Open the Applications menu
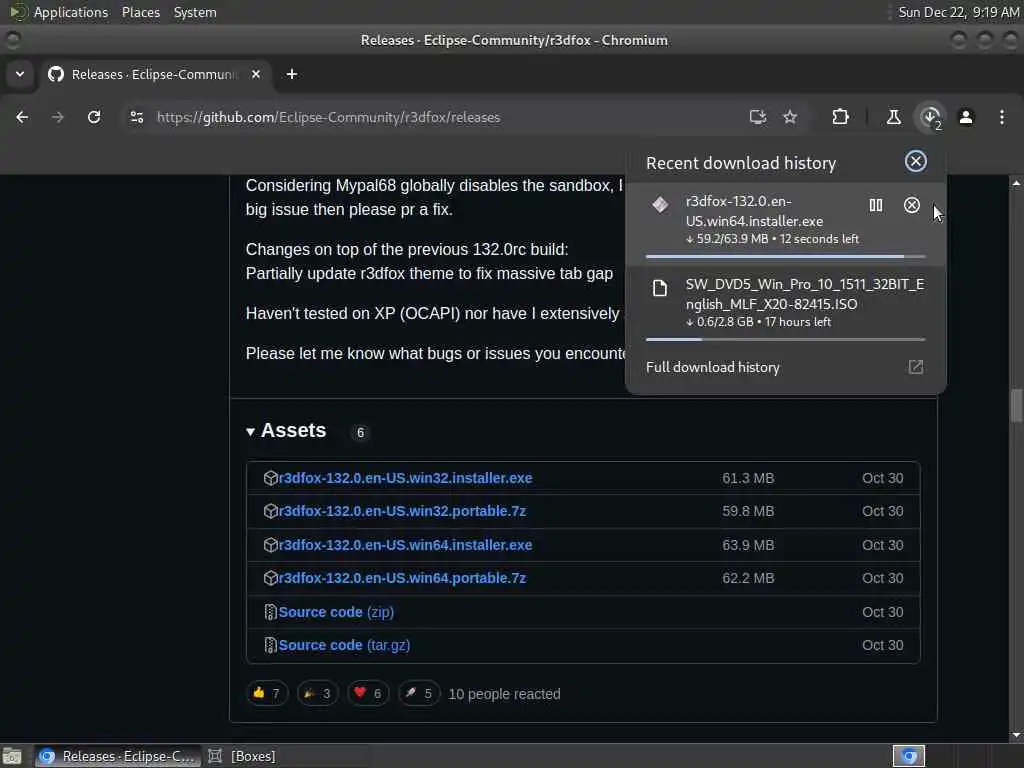This screenshot has width=1024, height=768. [71, 12]
